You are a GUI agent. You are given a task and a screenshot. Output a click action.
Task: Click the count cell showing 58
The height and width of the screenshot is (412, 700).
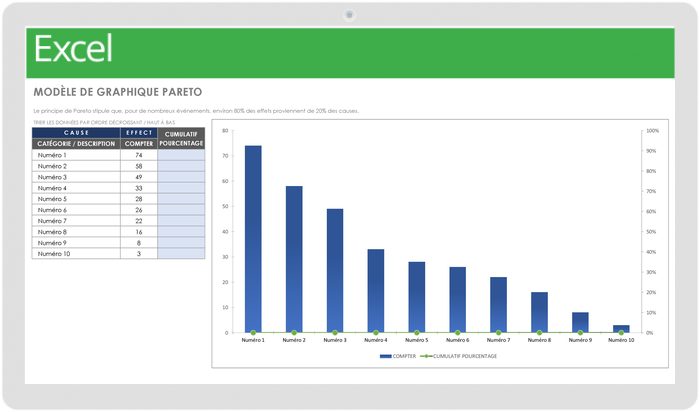coord(139,166)
